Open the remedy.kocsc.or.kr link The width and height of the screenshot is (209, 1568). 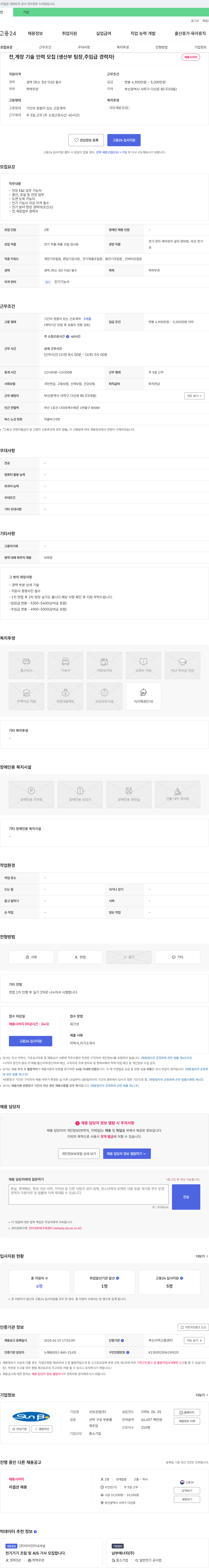[x=55, y=1228]
